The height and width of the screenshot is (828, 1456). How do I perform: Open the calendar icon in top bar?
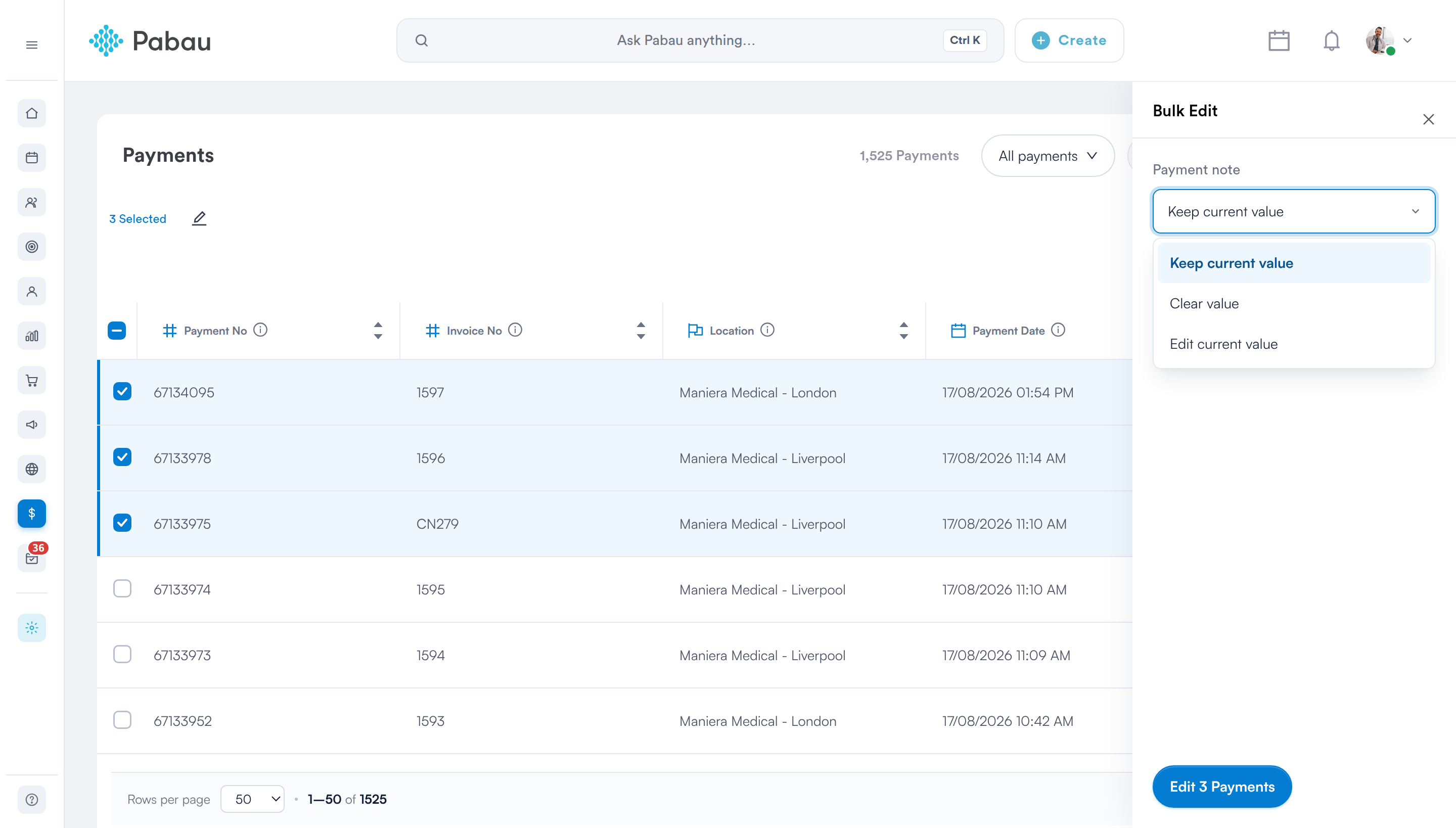(1279, 40)
